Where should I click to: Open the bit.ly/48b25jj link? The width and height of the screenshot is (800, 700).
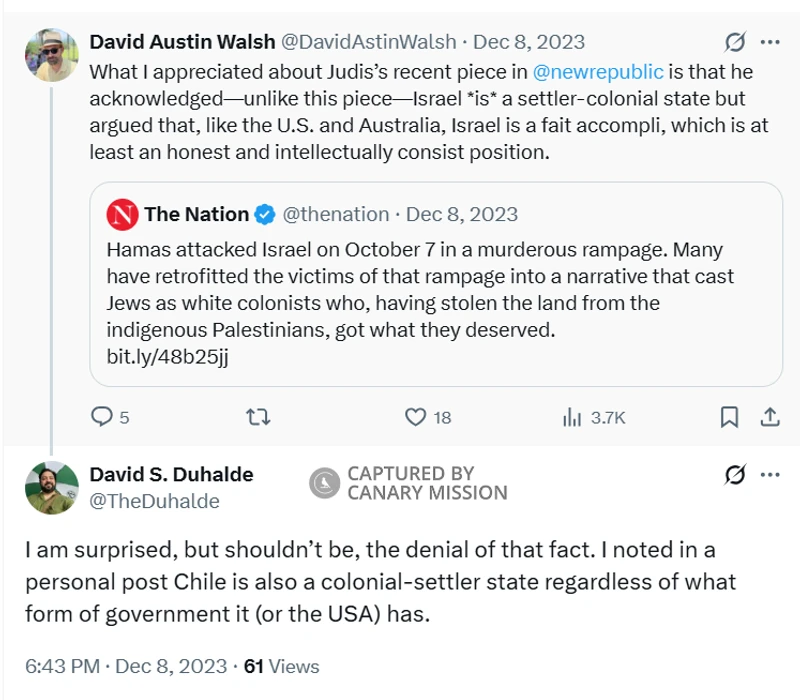pos(167,358)
